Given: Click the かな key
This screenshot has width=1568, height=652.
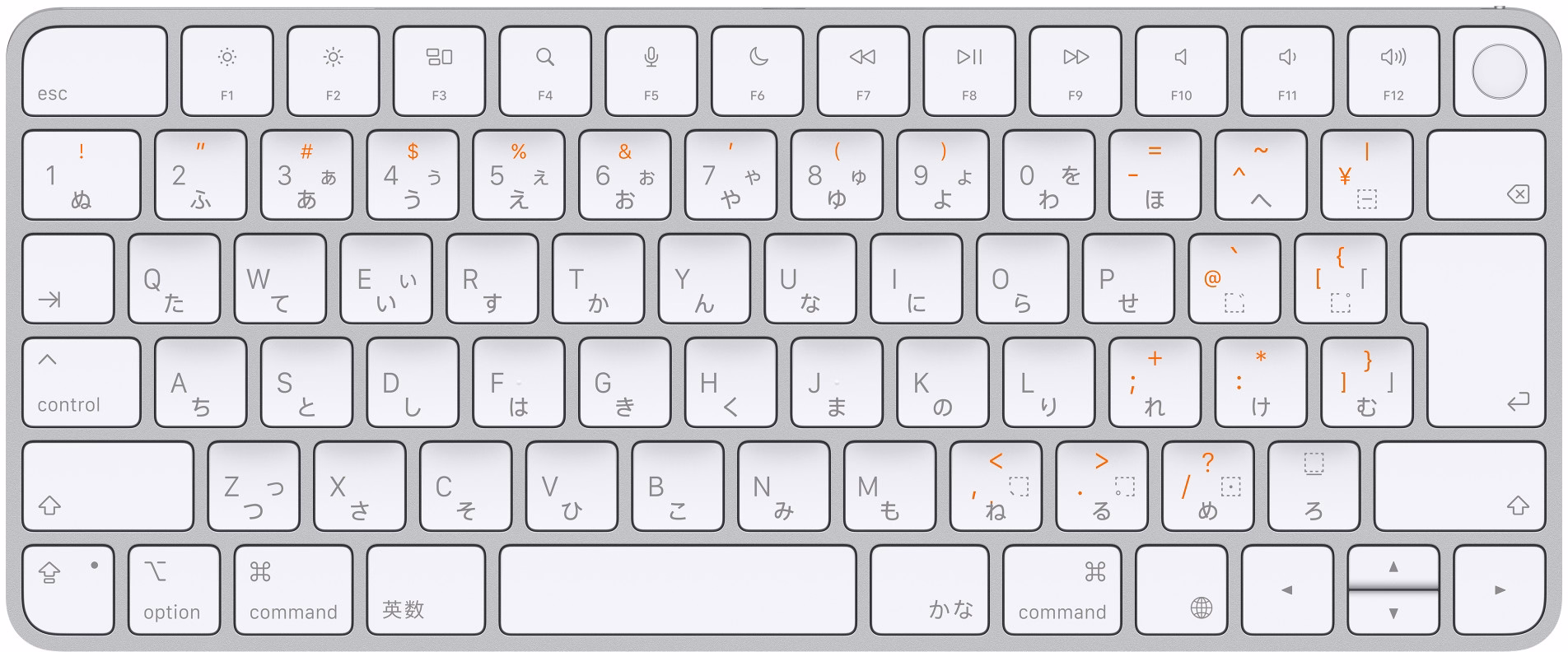Looking at the screenshot, I should pyautogui.click(x=930, y=589).
